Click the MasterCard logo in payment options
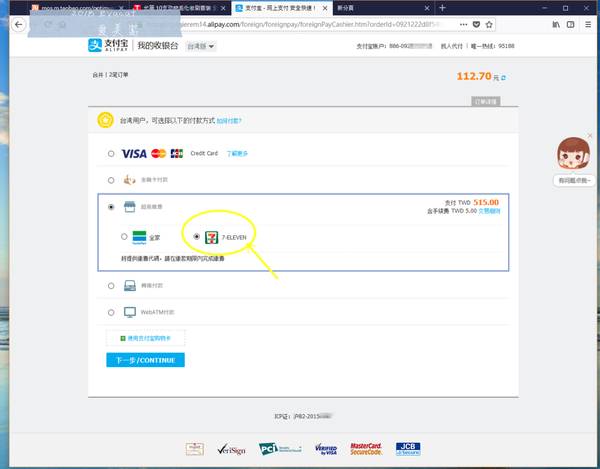This screenshot has height=469, width=600. tap(158, 153)
